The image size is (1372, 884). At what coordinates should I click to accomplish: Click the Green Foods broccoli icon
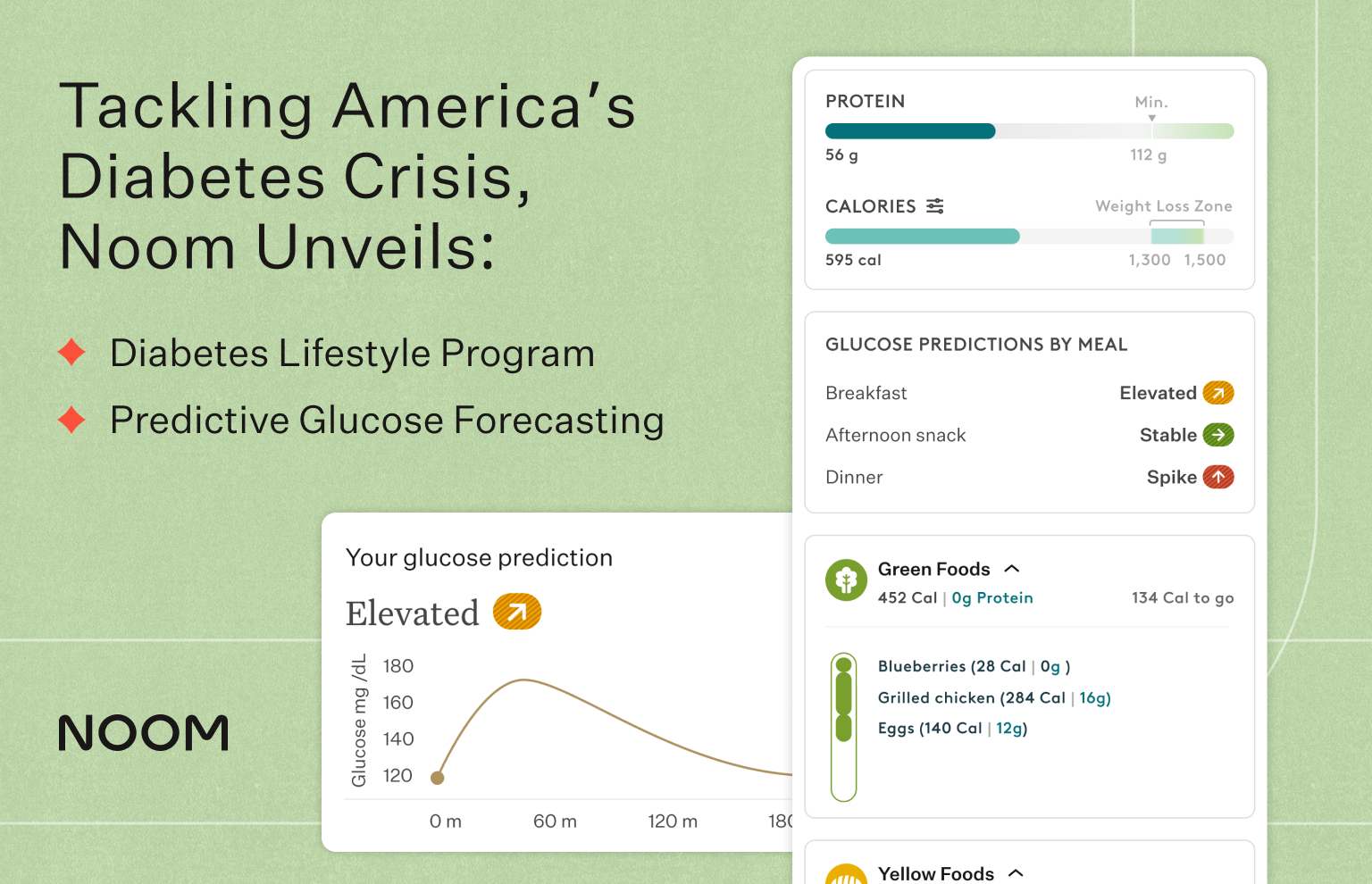846,580
